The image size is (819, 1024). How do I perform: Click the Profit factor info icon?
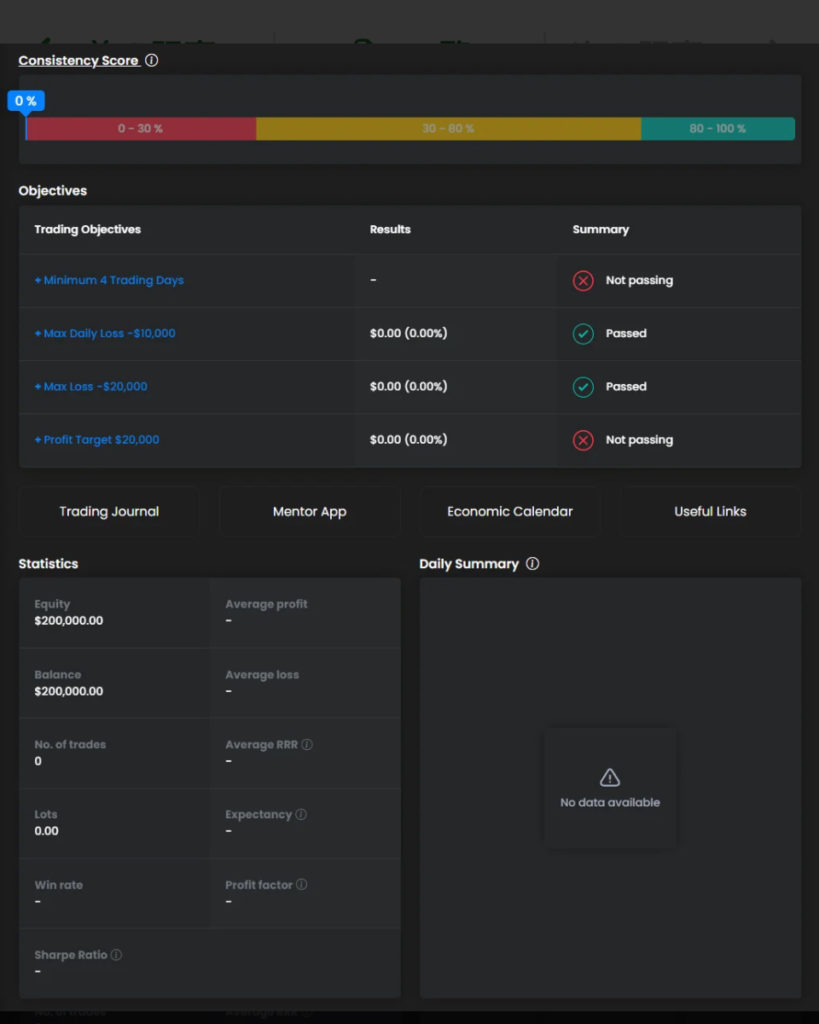[x=302, y=885]
